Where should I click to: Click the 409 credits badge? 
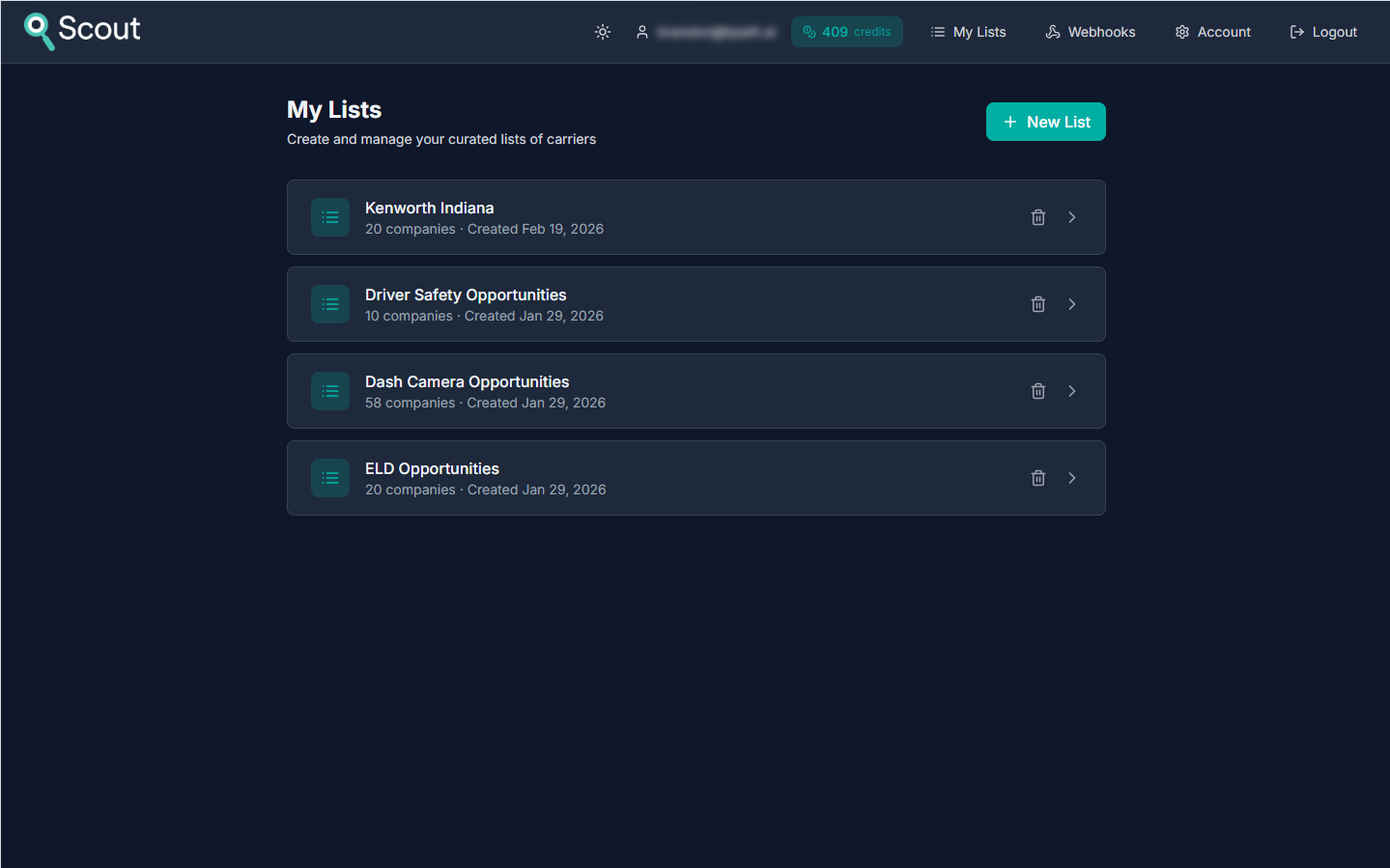tap(847, 32)
